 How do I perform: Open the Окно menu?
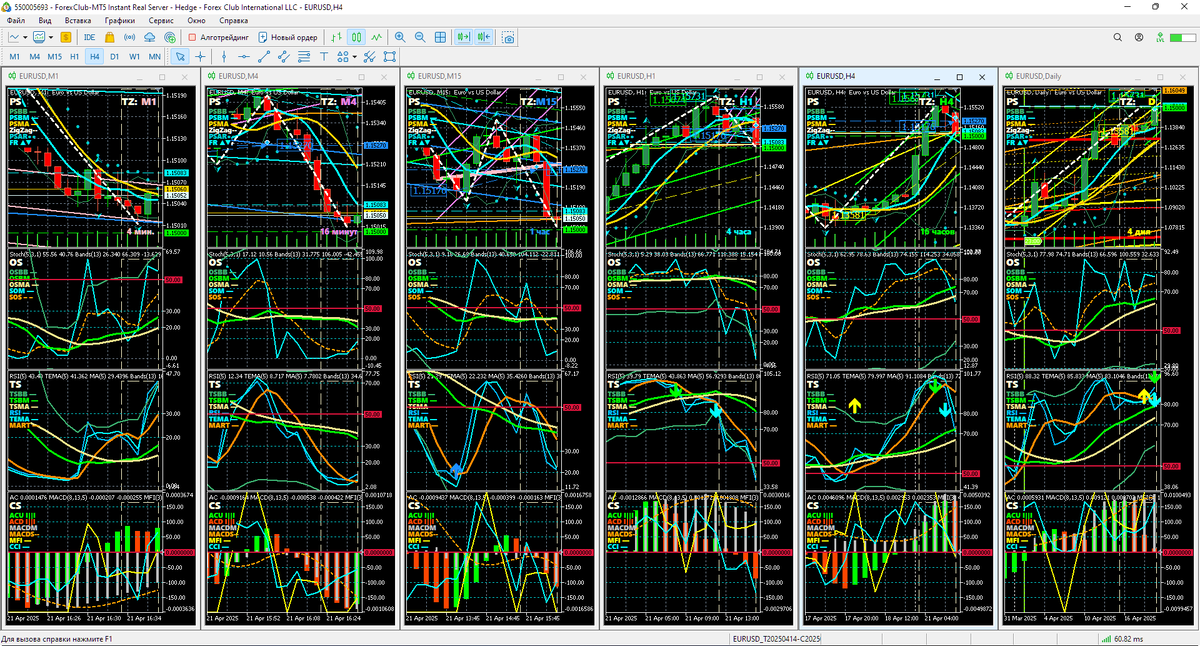point(197,20)
